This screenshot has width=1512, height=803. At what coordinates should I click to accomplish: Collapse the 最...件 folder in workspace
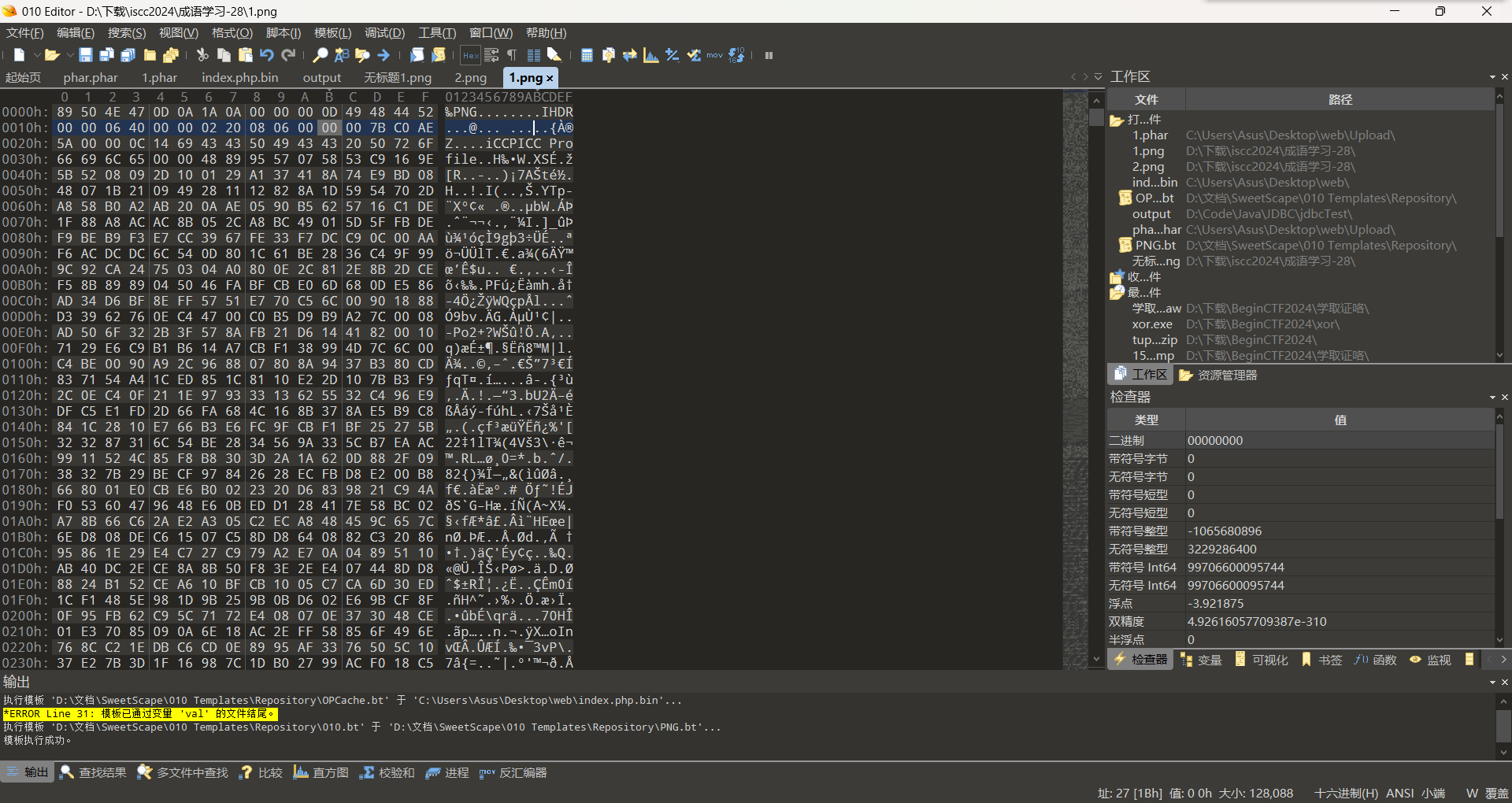point(1116,293)
